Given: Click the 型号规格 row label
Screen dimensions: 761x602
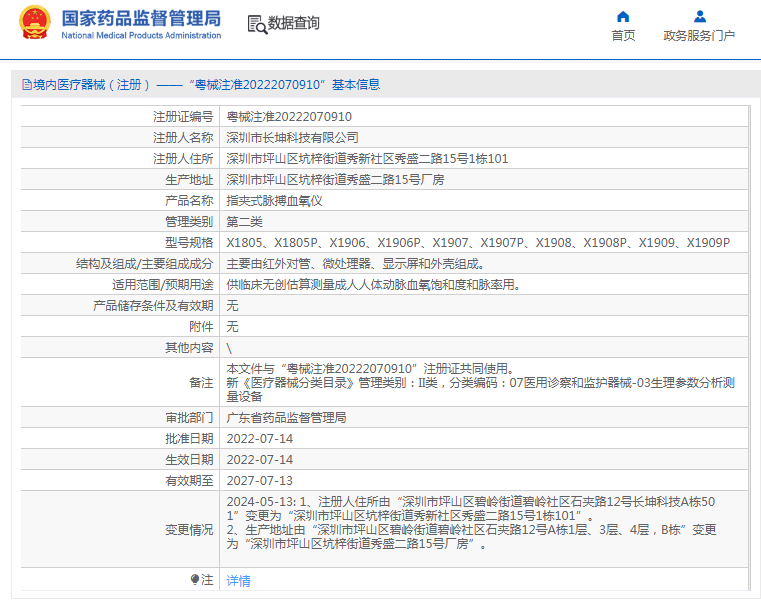Looking at the screenshot, I should click(x=189, y=243).
